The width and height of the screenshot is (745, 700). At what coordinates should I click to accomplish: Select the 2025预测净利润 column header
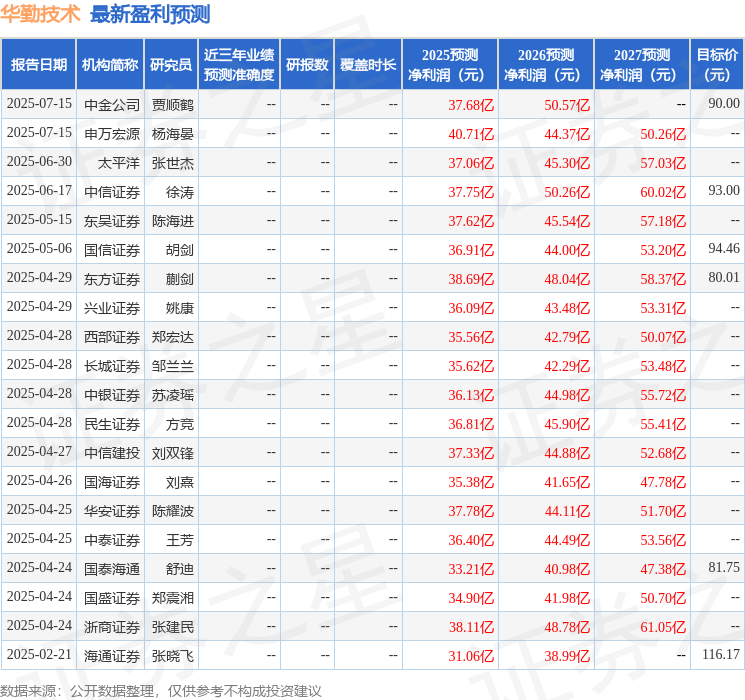(450, 65)
